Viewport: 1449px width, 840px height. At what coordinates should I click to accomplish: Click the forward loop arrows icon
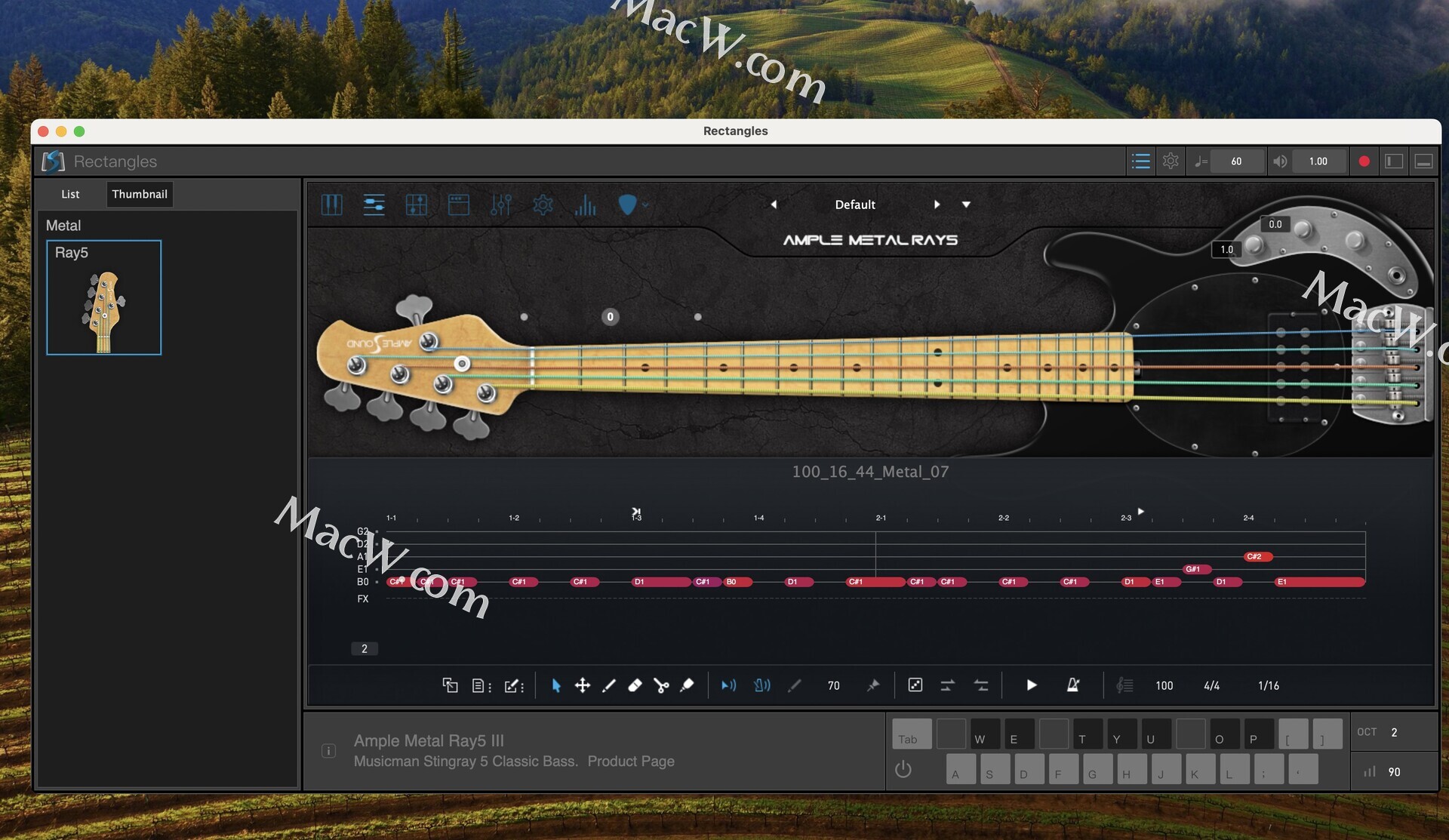947,685
